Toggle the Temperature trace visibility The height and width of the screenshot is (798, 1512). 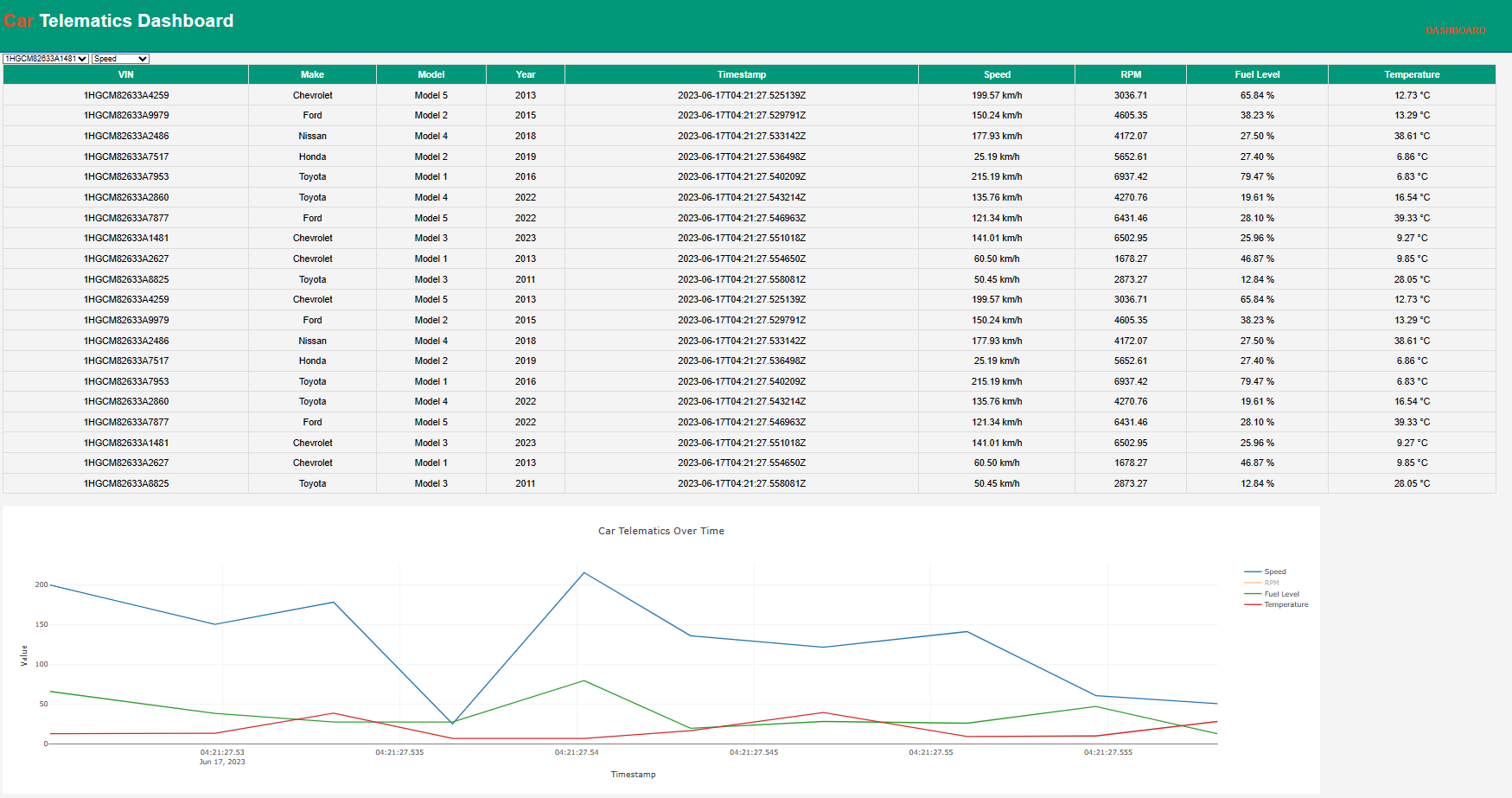[x=1286, y=604]
